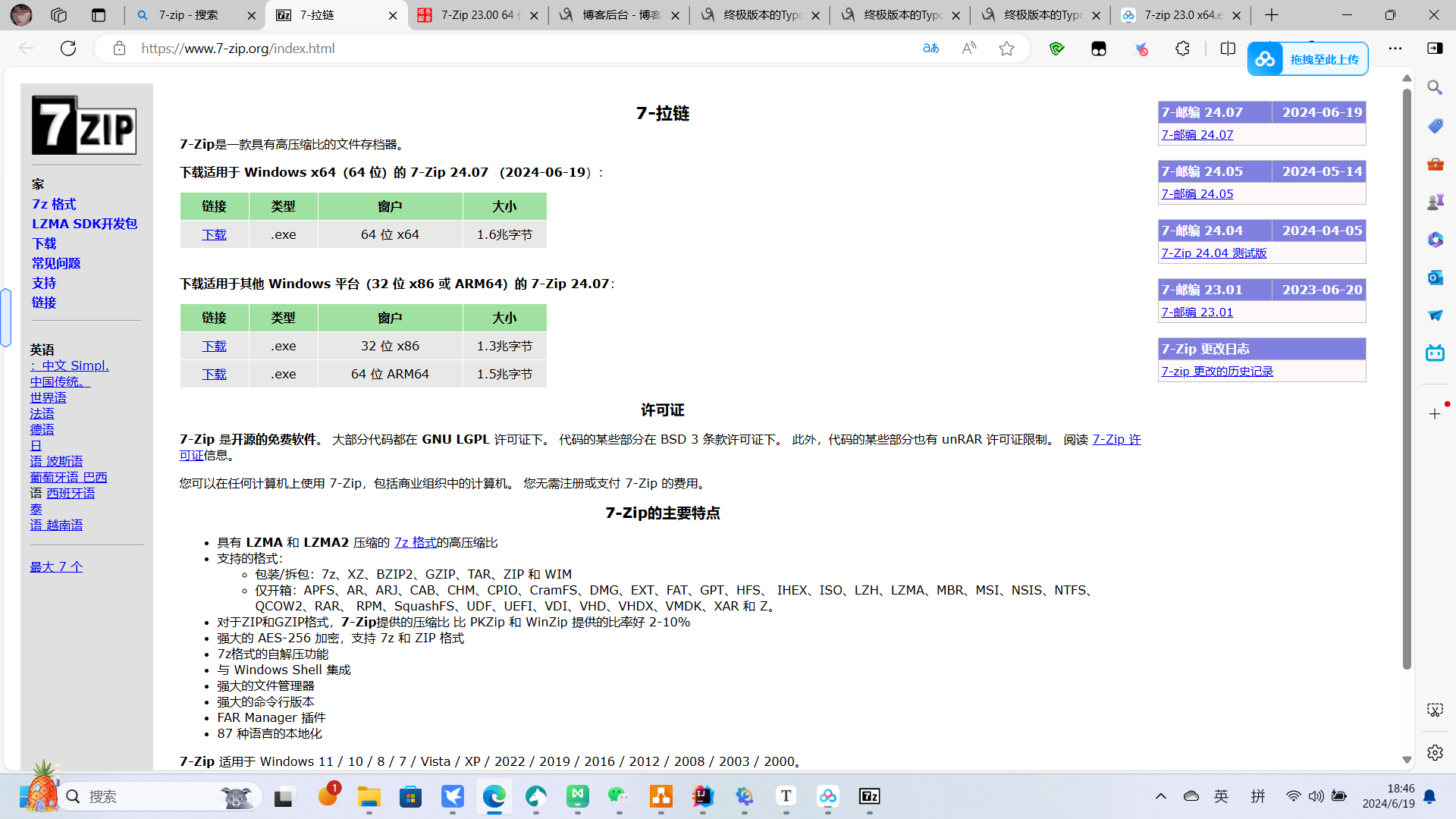Add page to favorites star icon
The width and height of the screenshot is (1456, 819).
click(1006, 49)
